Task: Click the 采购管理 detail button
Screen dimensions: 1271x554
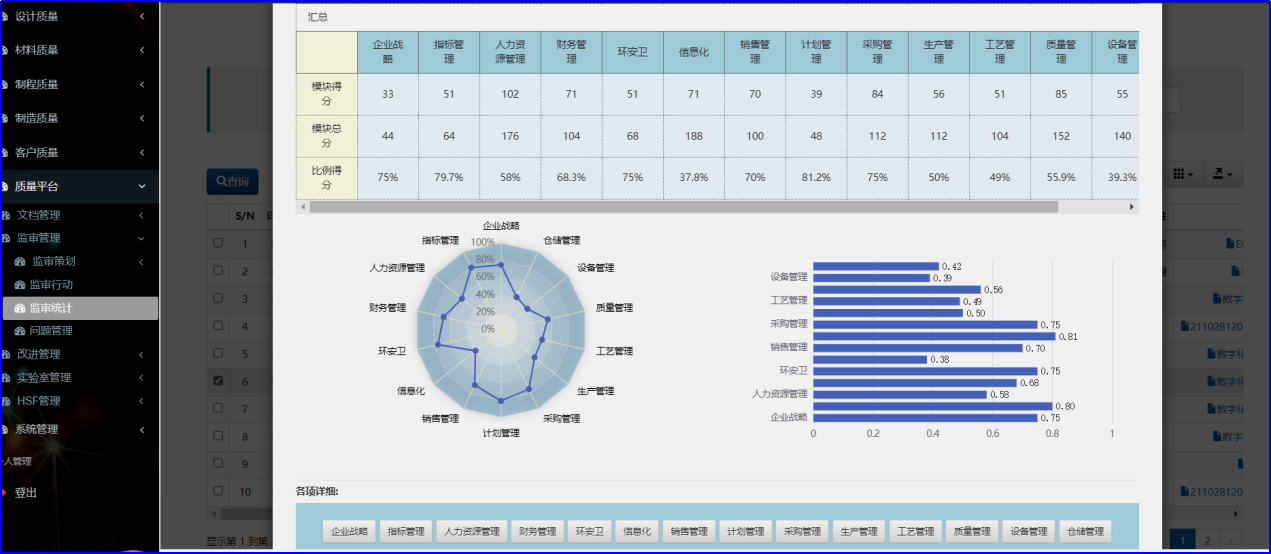Action: pyautogui.click(x=803, y=532)
